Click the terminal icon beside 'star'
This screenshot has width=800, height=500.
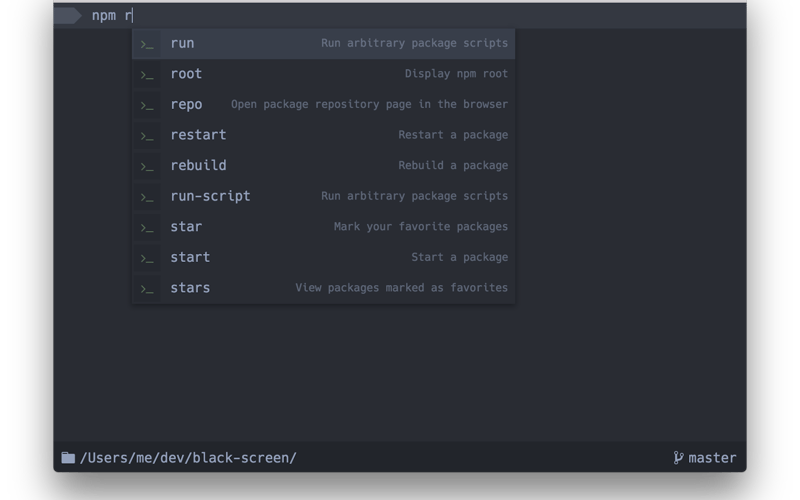click(x=147, y=229)
